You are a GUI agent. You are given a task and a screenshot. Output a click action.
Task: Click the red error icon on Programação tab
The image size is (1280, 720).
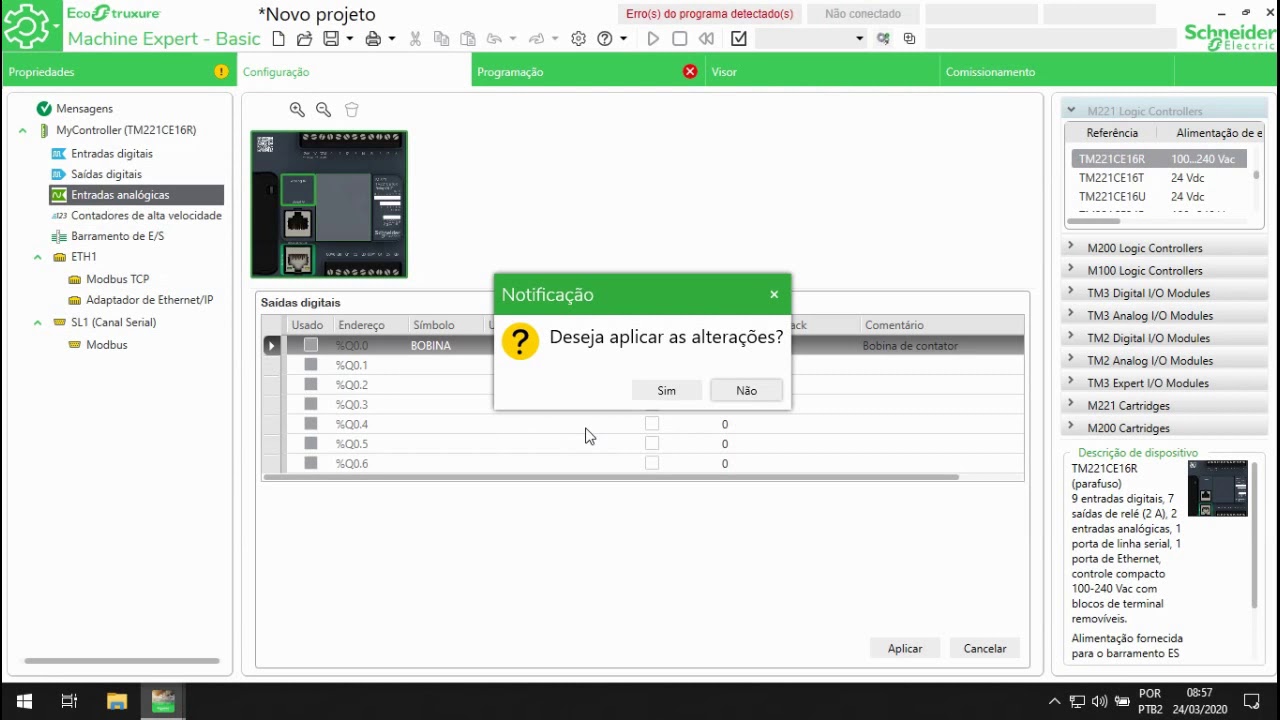tap(690, 72)
